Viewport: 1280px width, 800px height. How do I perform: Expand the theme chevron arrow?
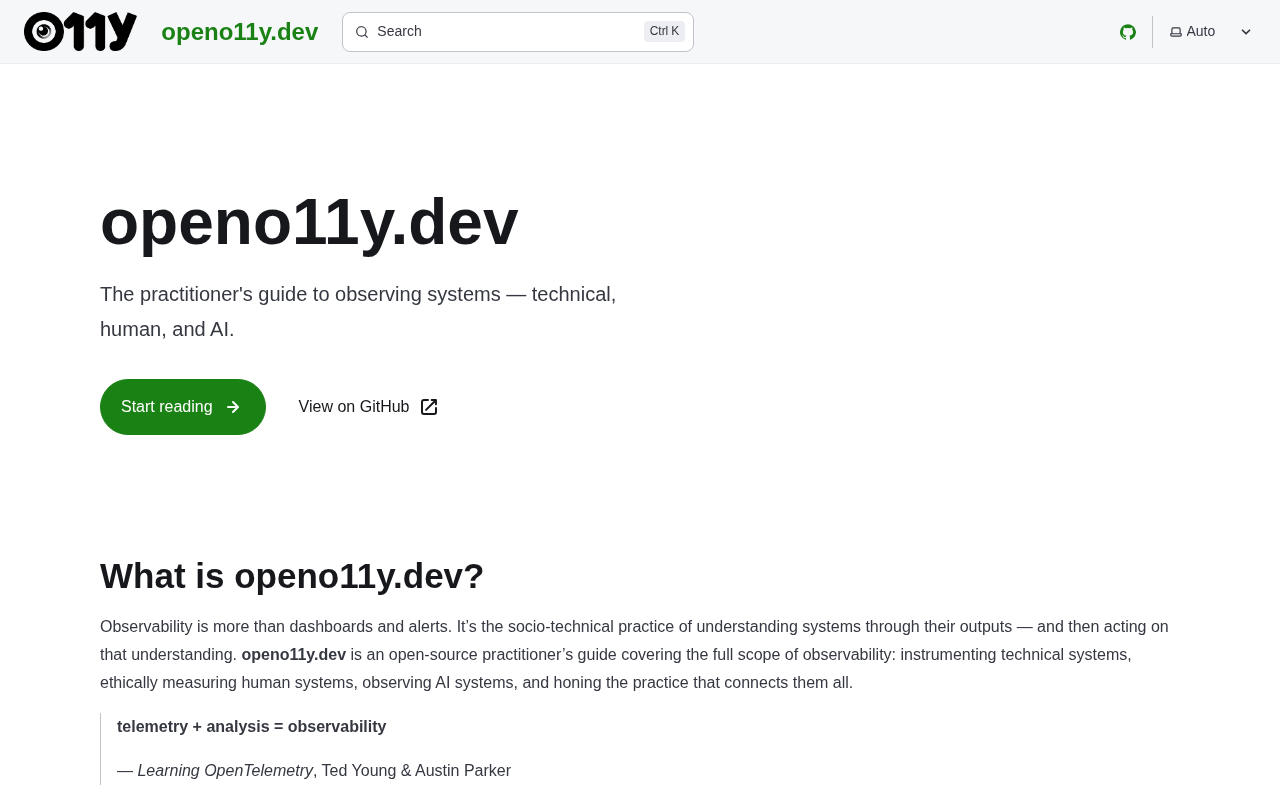pyautogui.click(x=1246, y=32)
